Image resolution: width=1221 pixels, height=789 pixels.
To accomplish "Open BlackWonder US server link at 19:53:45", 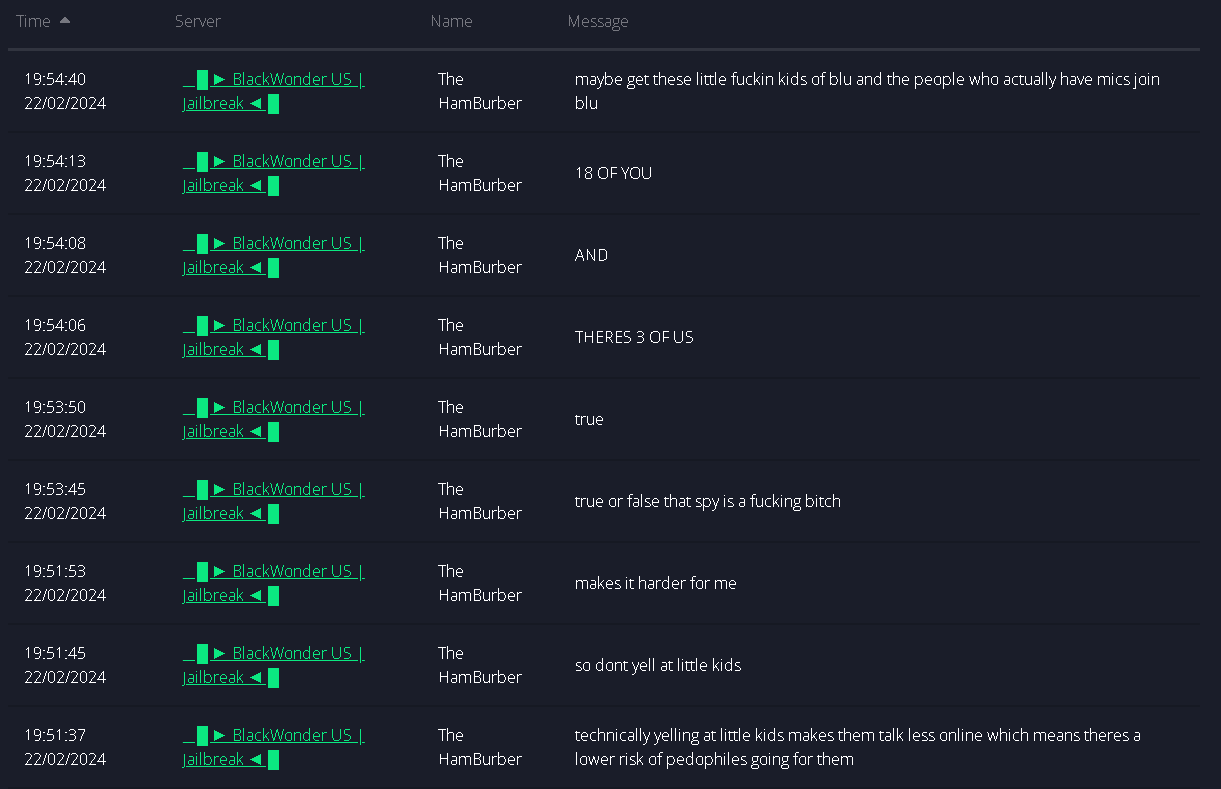I will [274, 501].
